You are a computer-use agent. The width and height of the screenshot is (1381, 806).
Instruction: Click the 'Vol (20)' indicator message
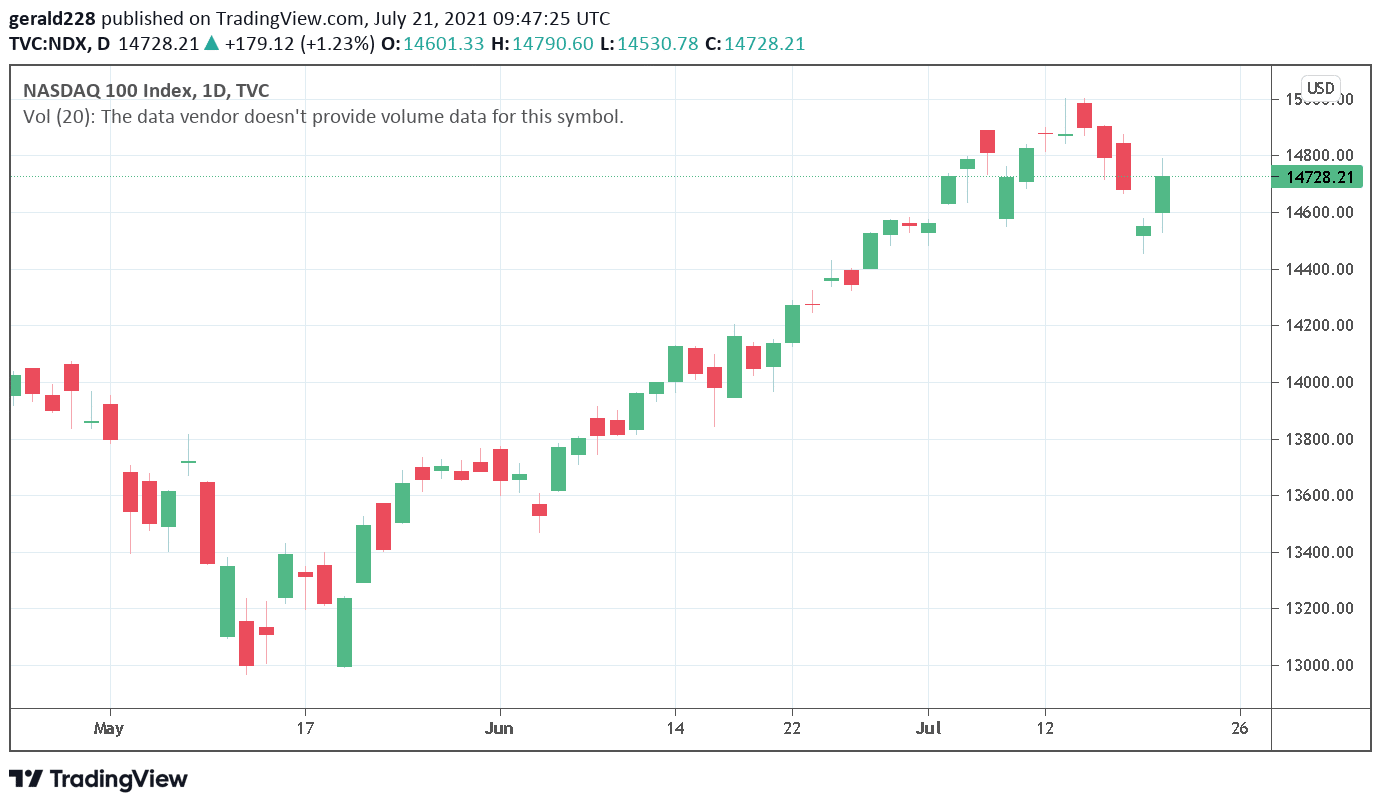pyautogui.click(x=323, y=116)
